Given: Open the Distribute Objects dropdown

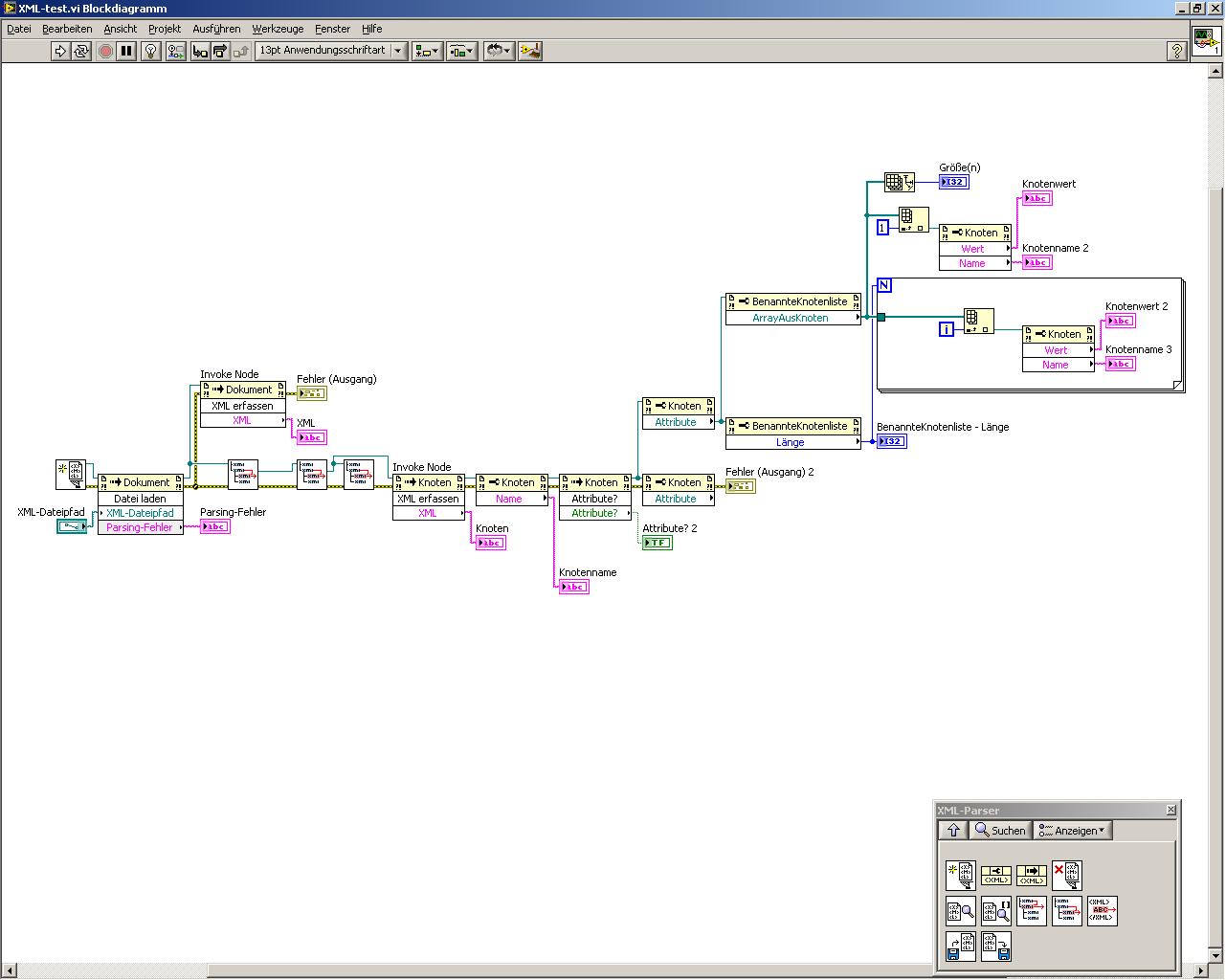Looking at the screenshot, I should pos(462,51).
